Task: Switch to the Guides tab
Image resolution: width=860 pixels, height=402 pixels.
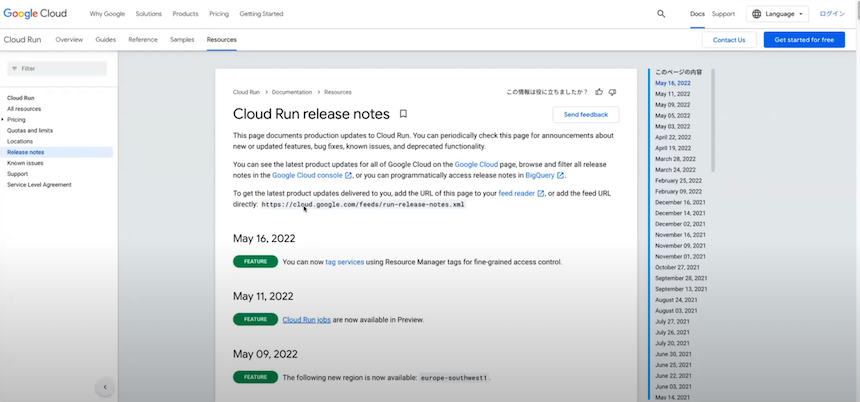Action: (x=106, y=39)
